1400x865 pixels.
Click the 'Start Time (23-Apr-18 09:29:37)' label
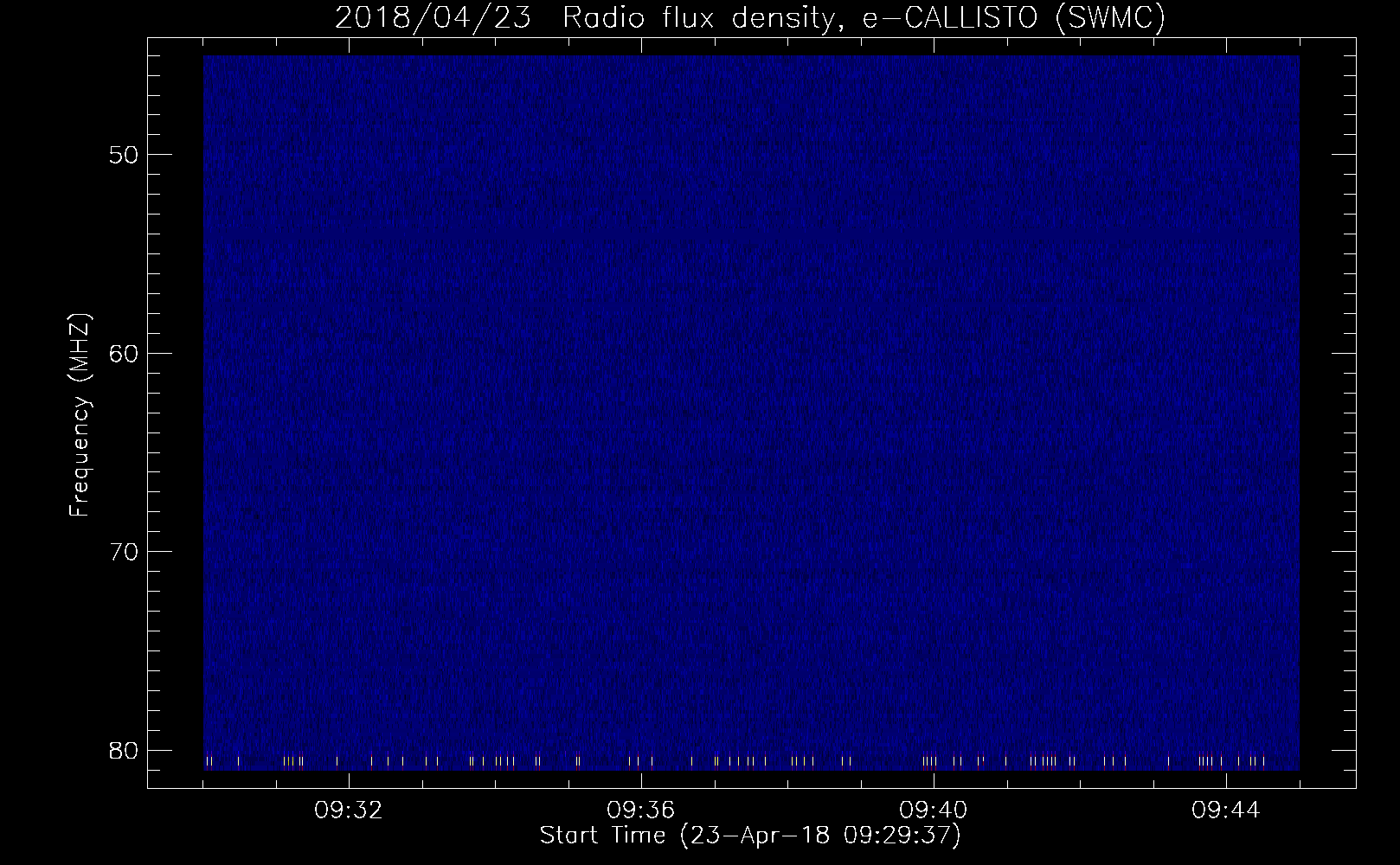coord(750,836)
